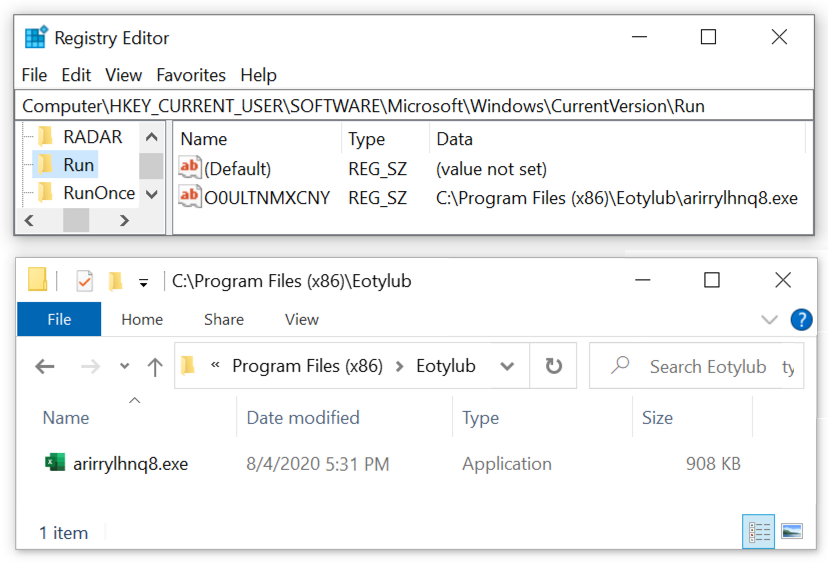Click the Registry Editor app icon
Image resolution: width=828 pixels, height=563 pixels.
[36, 37]
